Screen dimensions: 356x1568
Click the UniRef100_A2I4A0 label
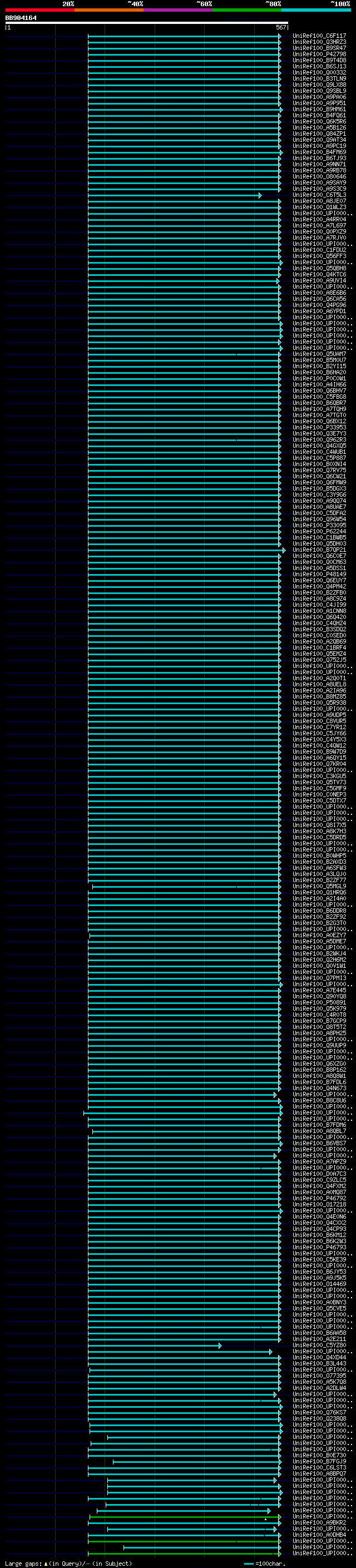(x=319, y=898)
